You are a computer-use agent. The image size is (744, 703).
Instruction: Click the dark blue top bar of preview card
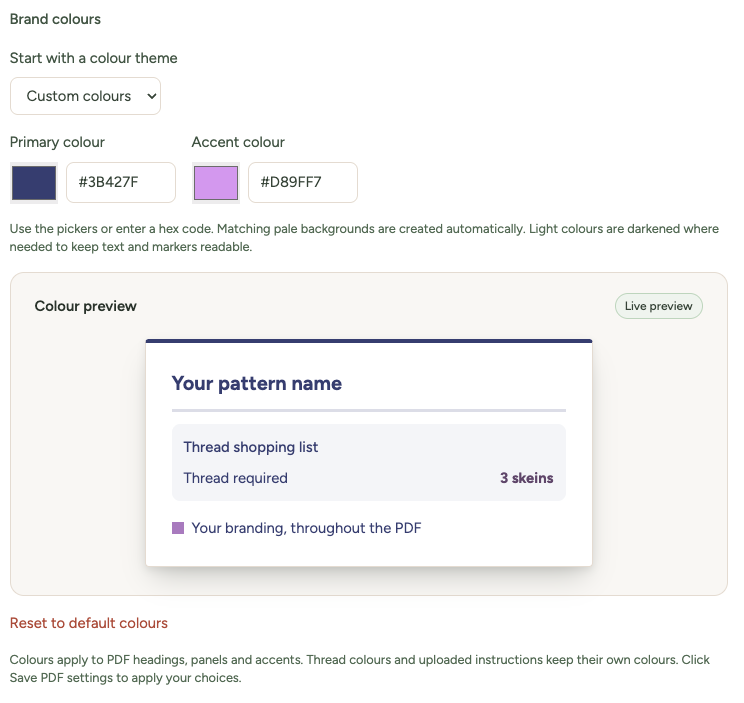pos(369,341)
